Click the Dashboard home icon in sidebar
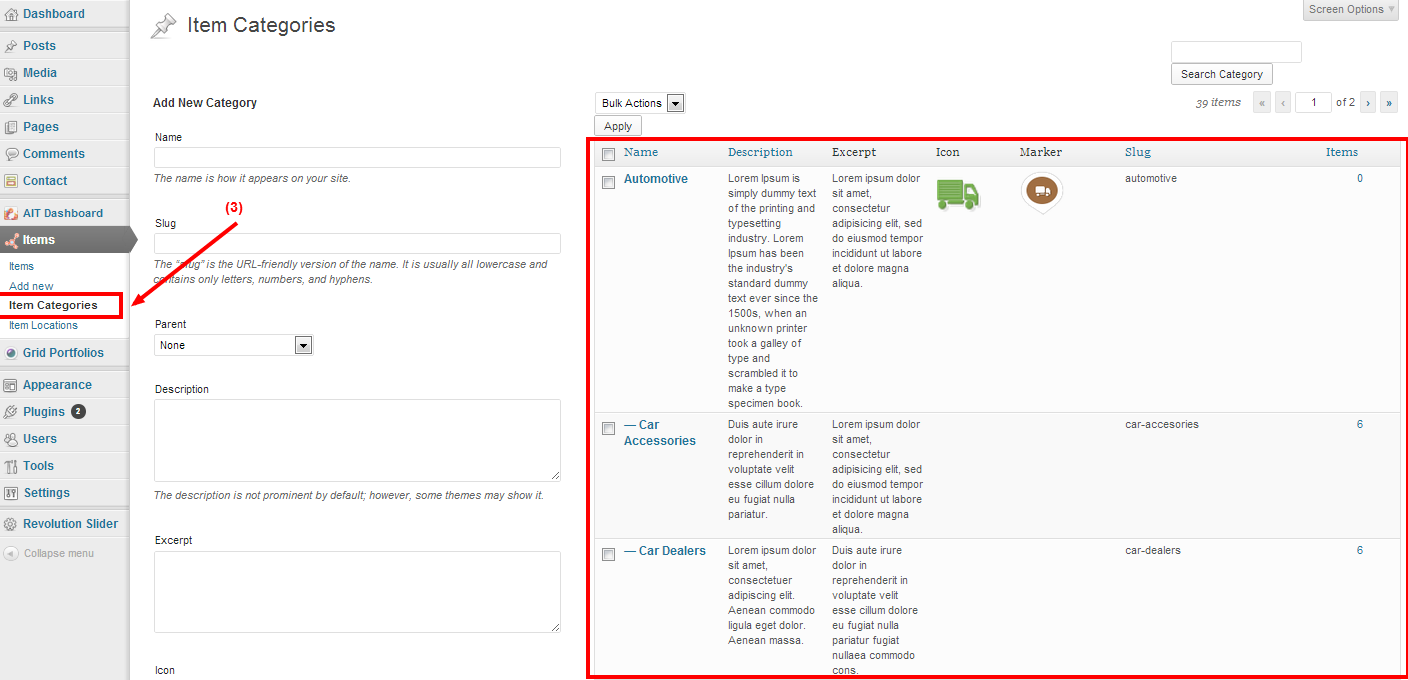This screenshot has width=1408, height=680. coord(11,15)
